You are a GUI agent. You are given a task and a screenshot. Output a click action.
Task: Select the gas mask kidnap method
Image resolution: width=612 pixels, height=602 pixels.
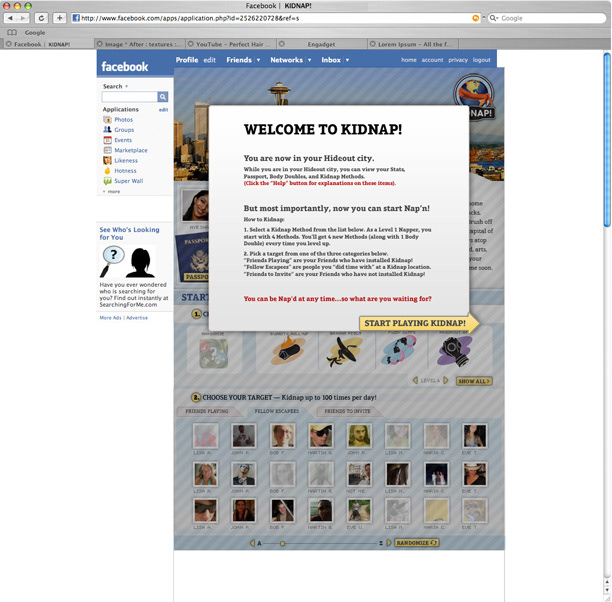pos(455,351)
